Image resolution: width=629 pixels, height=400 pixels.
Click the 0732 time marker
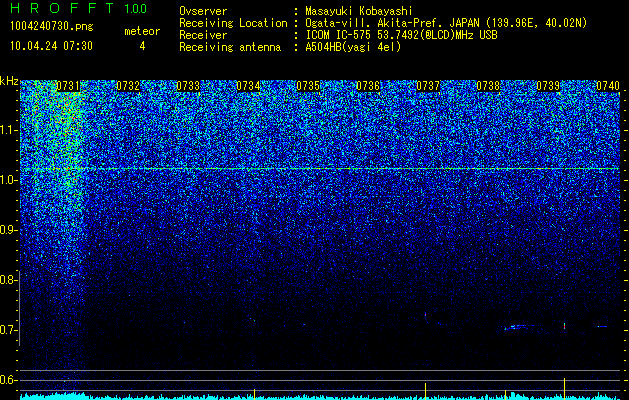pos(128,86)
